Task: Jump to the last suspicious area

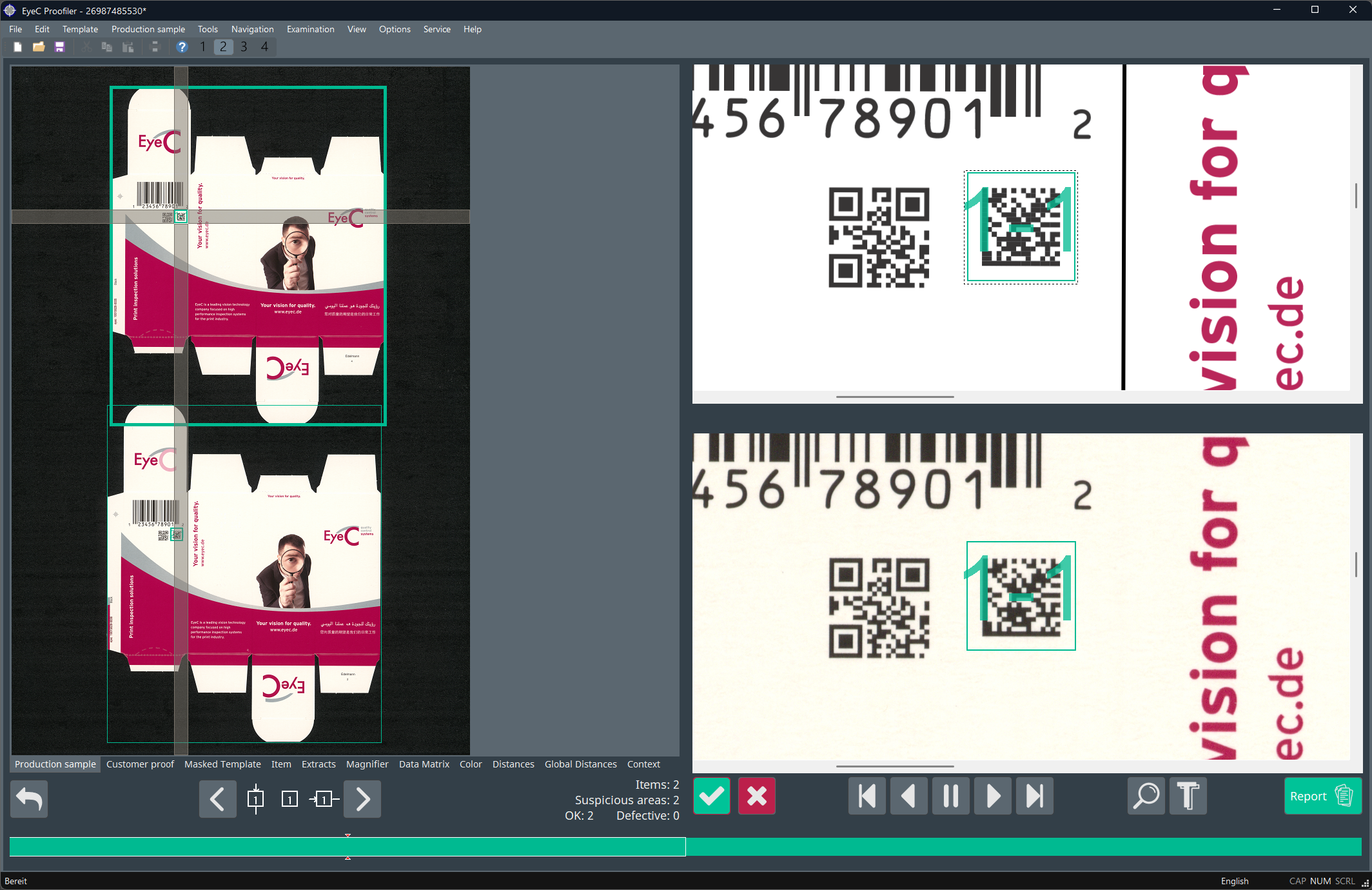Action: click(x=1035, y=796)
